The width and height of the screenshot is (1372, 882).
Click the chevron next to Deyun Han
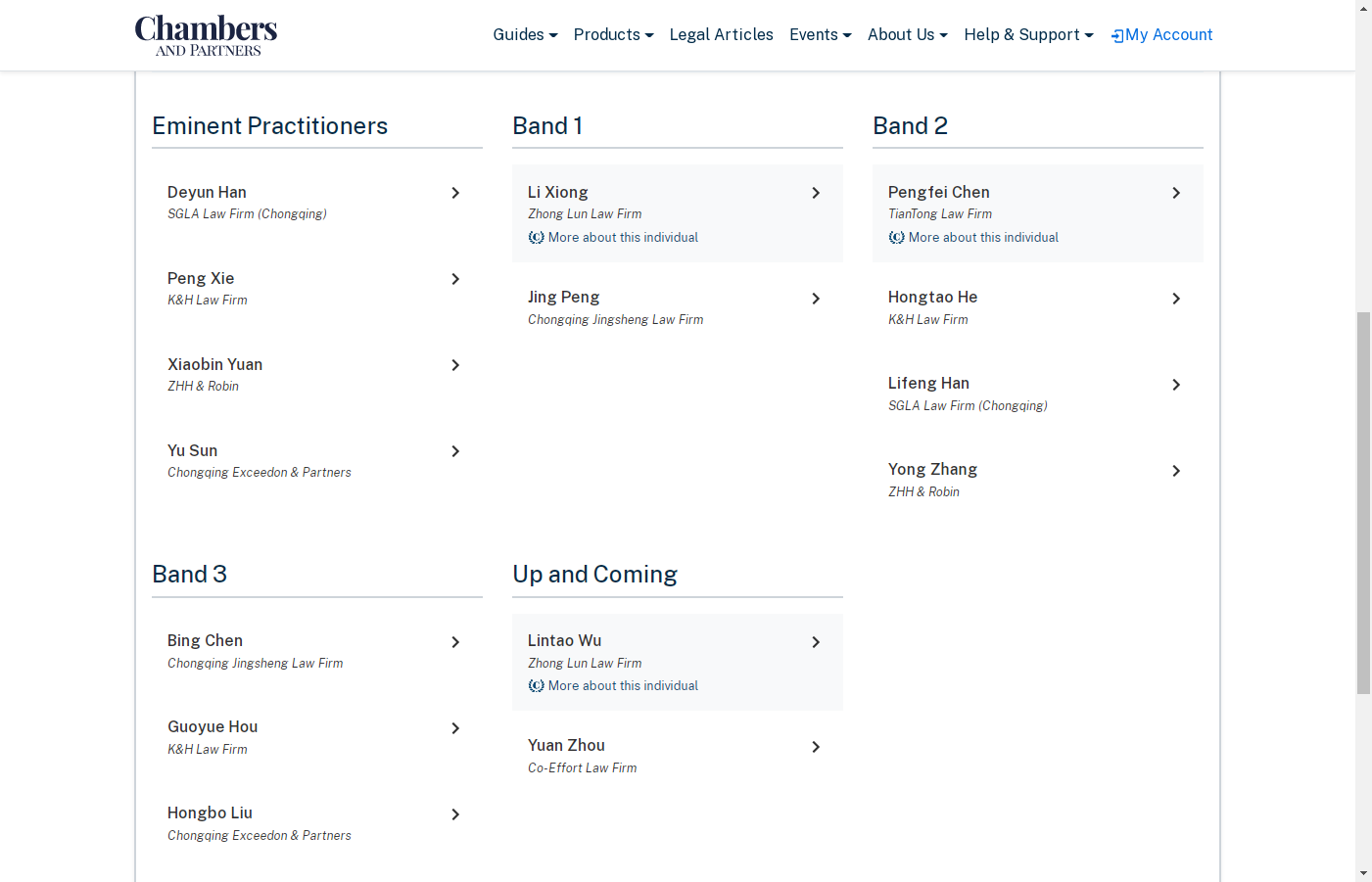click(455, 193)
